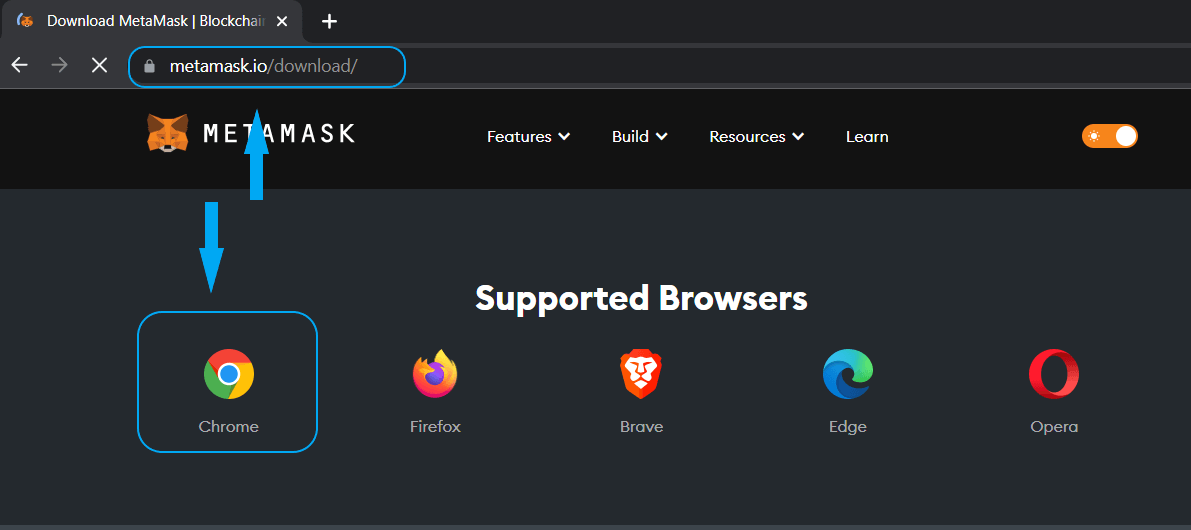The image size is (1191, 530).
Task: Click the Edge text label
Action: point(848,427)
